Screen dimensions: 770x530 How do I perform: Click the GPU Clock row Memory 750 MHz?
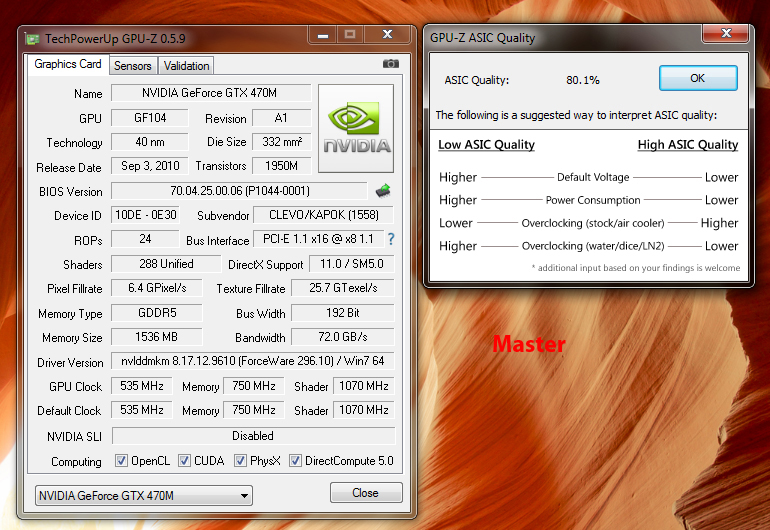click(254, 386)
